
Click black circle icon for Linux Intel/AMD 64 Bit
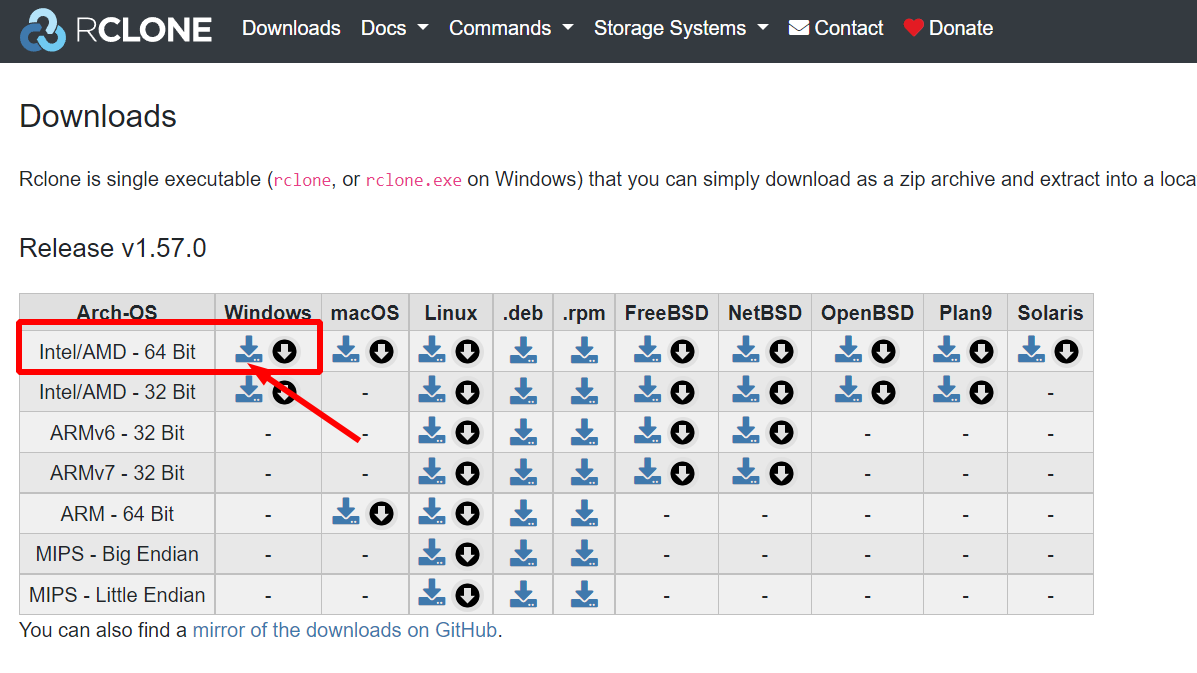[468, 352]
